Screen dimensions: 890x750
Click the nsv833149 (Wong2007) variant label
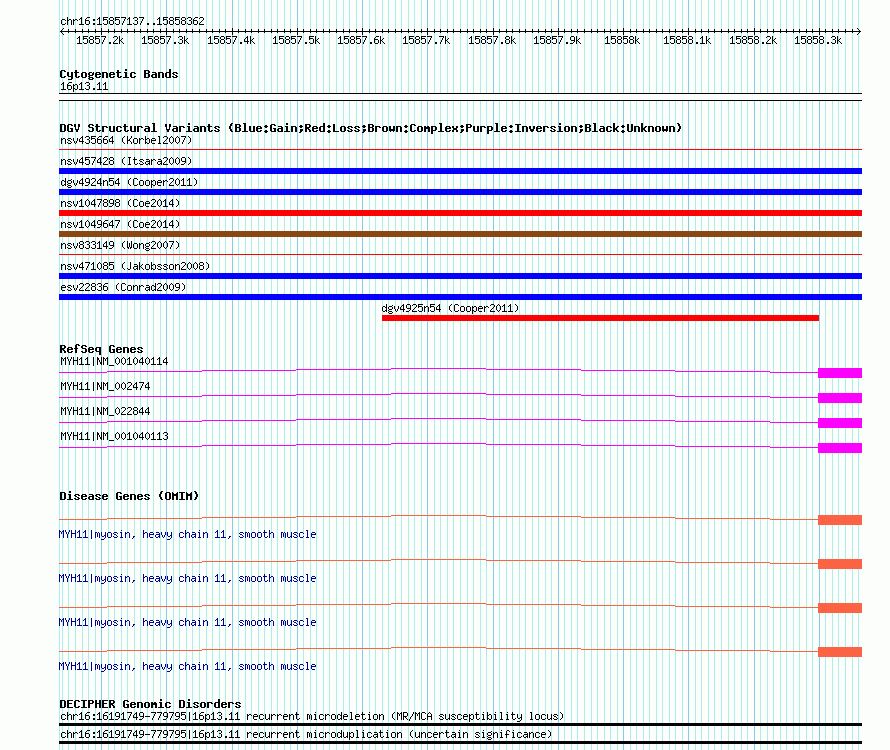click(x=120, y=245)
